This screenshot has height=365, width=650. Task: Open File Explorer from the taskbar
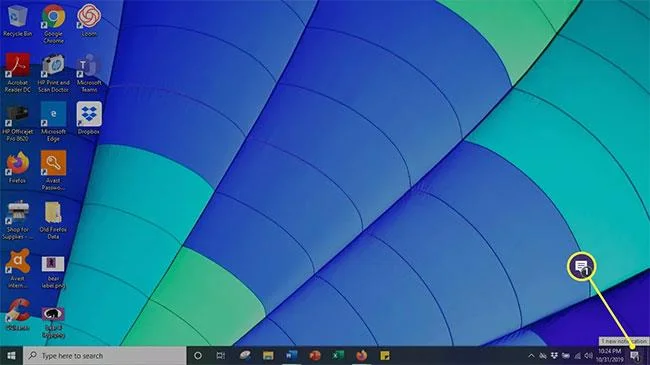268,355
